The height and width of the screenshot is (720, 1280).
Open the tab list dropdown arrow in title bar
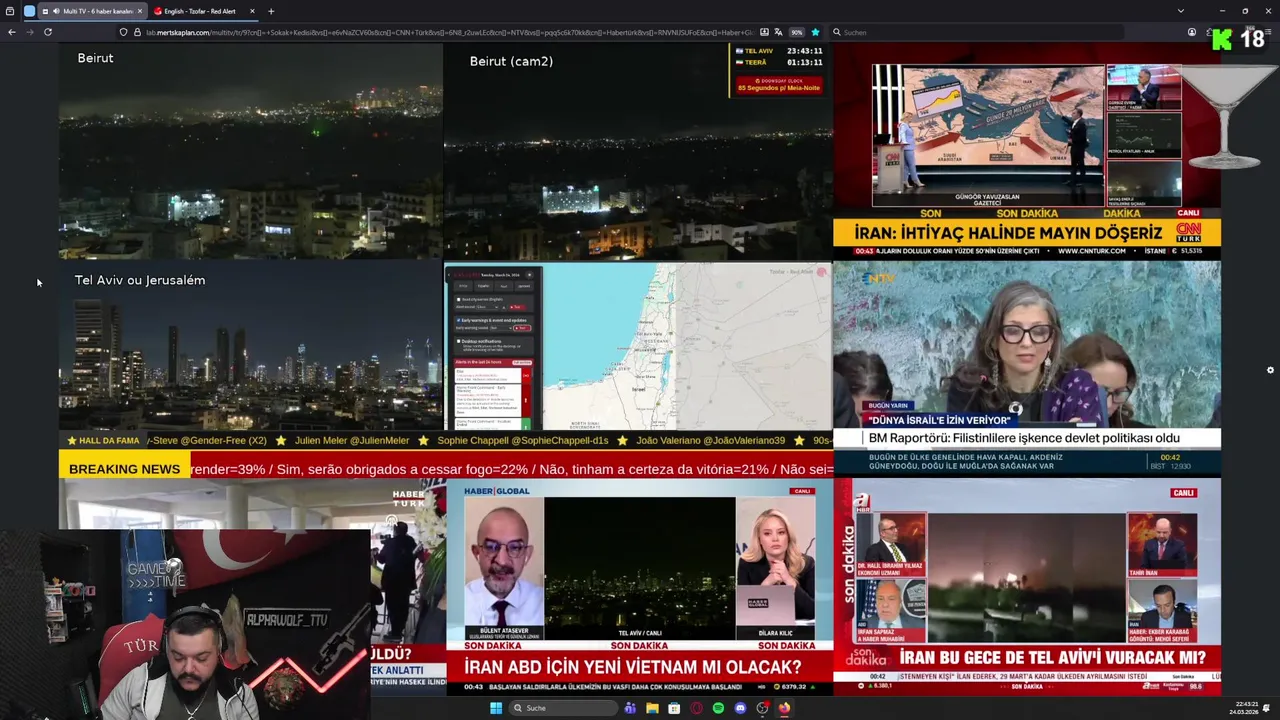(1180, 11)
